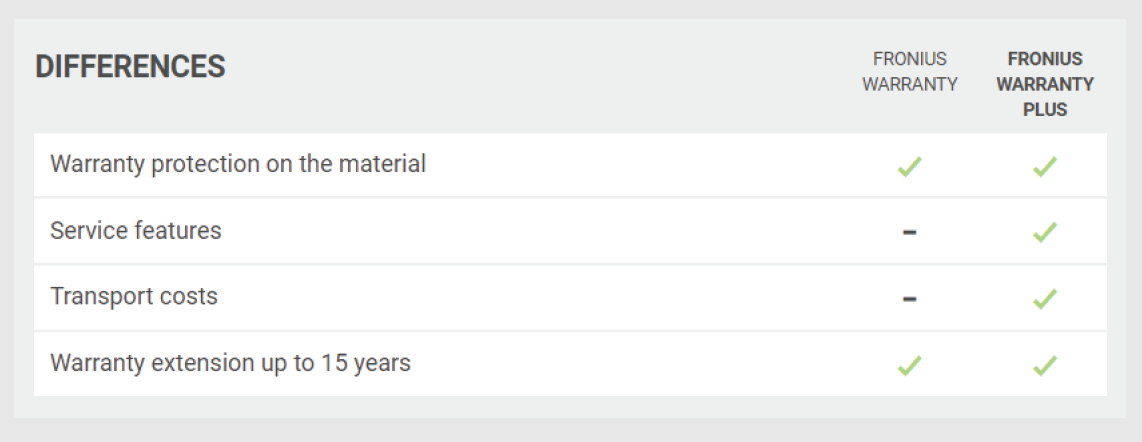
Task: Click Warranty Plus checkmark for Transport costs
Action: 1045,298
